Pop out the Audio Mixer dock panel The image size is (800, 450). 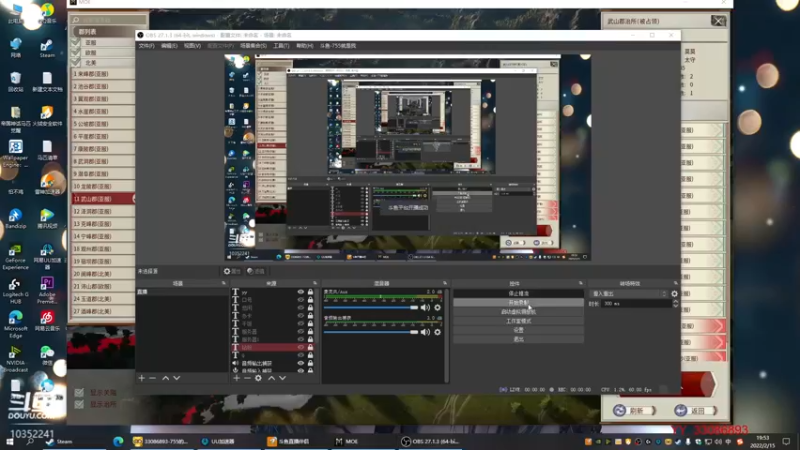[445, 283]
